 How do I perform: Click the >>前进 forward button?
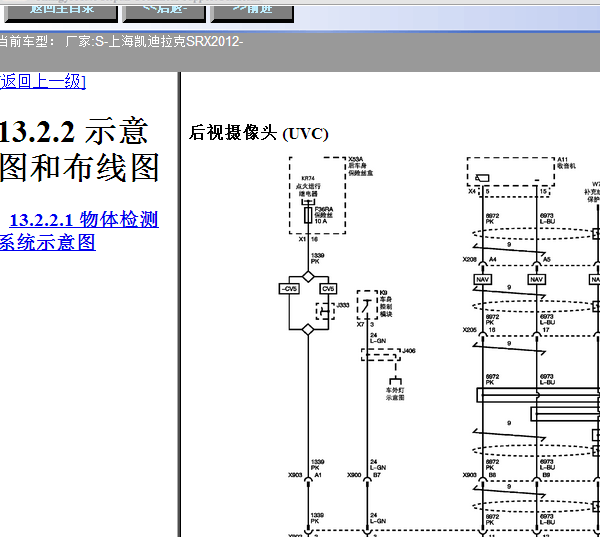pos(253,12)
